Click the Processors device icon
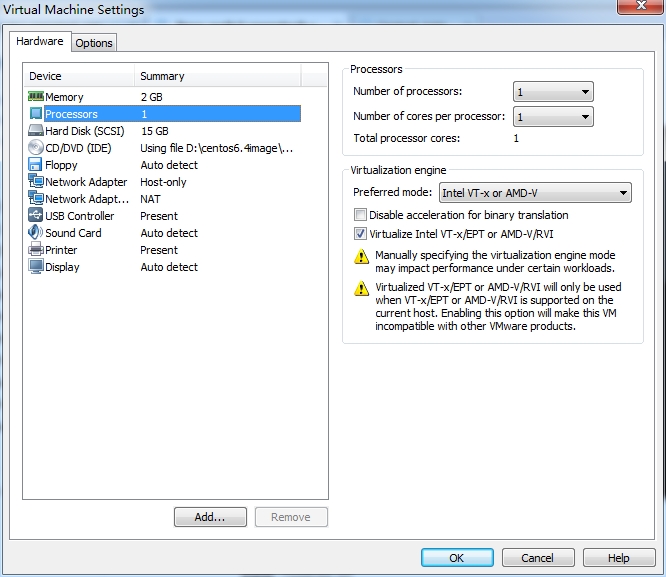The height and width of the screenshot is (577, 666). point(36,113)
